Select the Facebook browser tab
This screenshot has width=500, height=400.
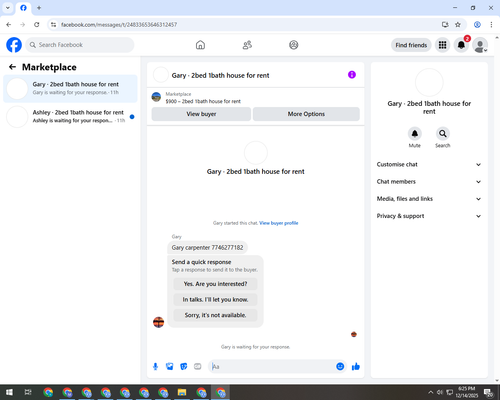[23, 8]
